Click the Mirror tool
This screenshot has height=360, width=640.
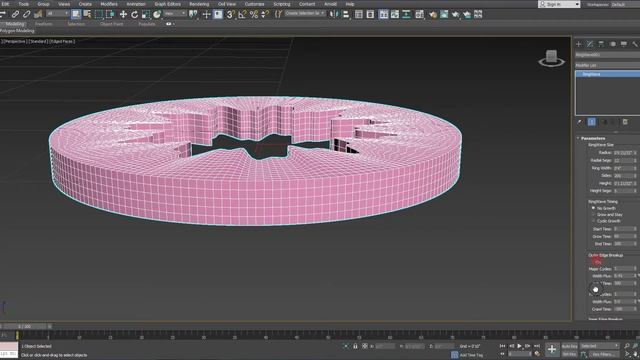click(334, 14)
